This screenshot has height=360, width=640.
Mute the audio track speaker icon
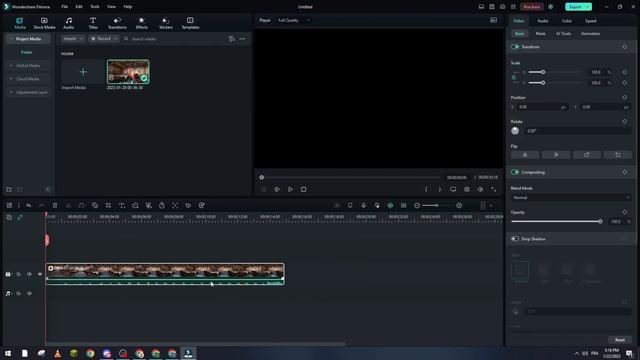[29, 293]
